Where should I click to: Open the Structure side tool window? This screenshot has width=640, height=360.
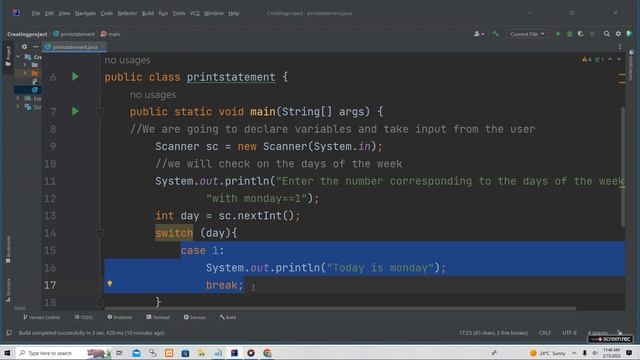pyautogui.click(x=8, y=290)
